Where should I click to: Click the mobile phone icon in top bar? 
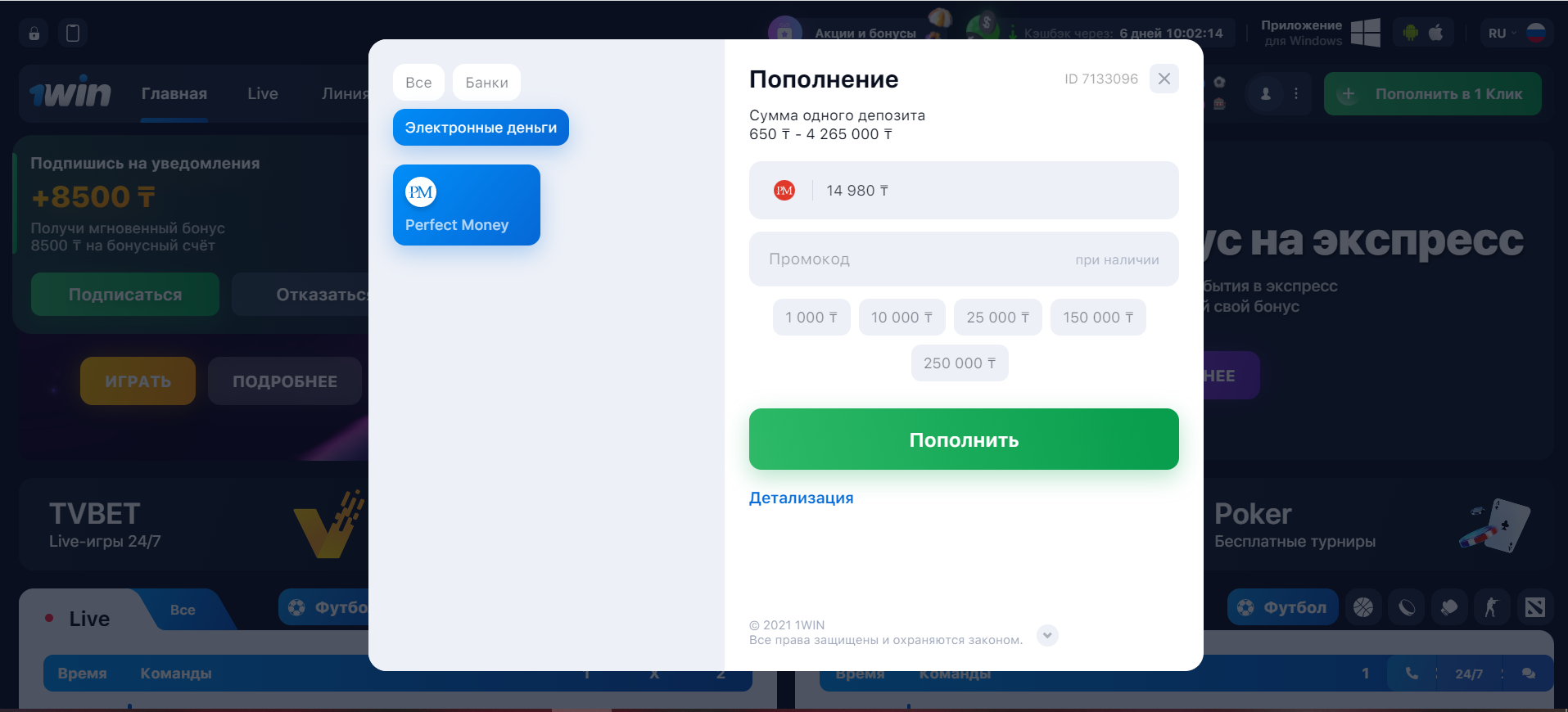[73, 34]
